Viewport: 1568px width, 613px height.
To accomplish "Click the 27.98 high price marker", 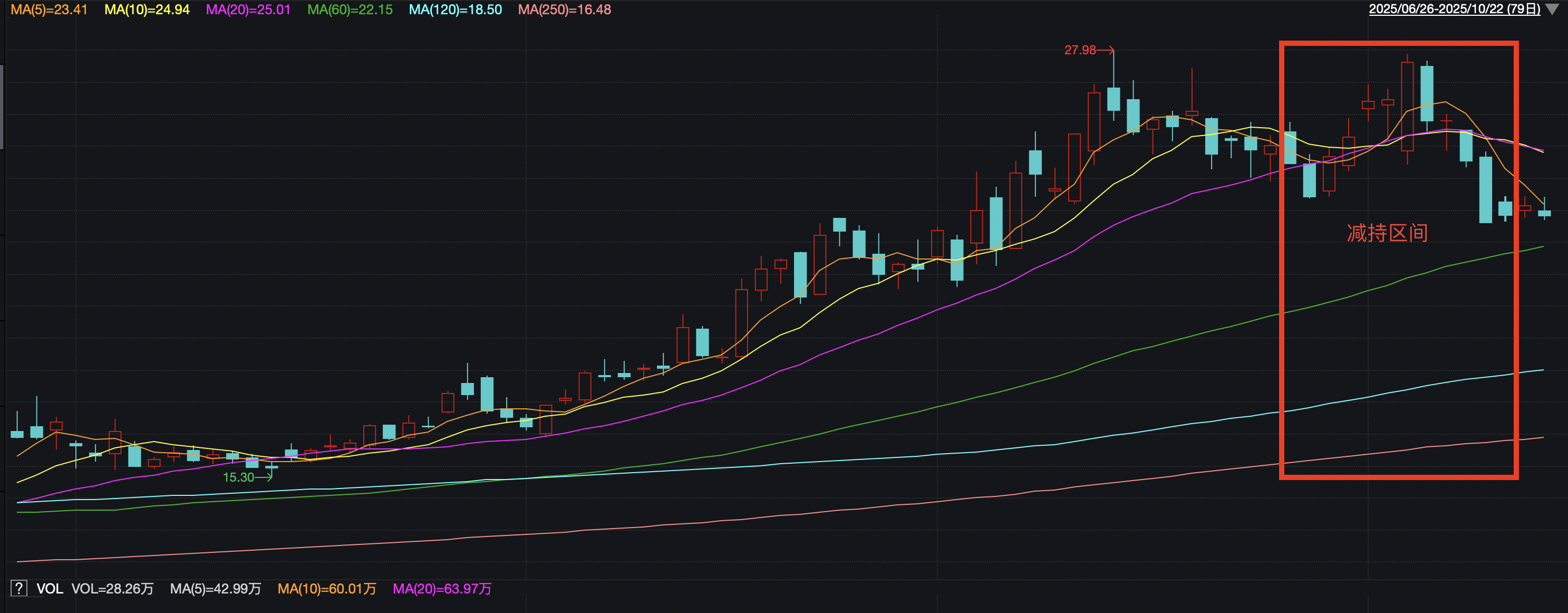I will tap(1079, 50).
